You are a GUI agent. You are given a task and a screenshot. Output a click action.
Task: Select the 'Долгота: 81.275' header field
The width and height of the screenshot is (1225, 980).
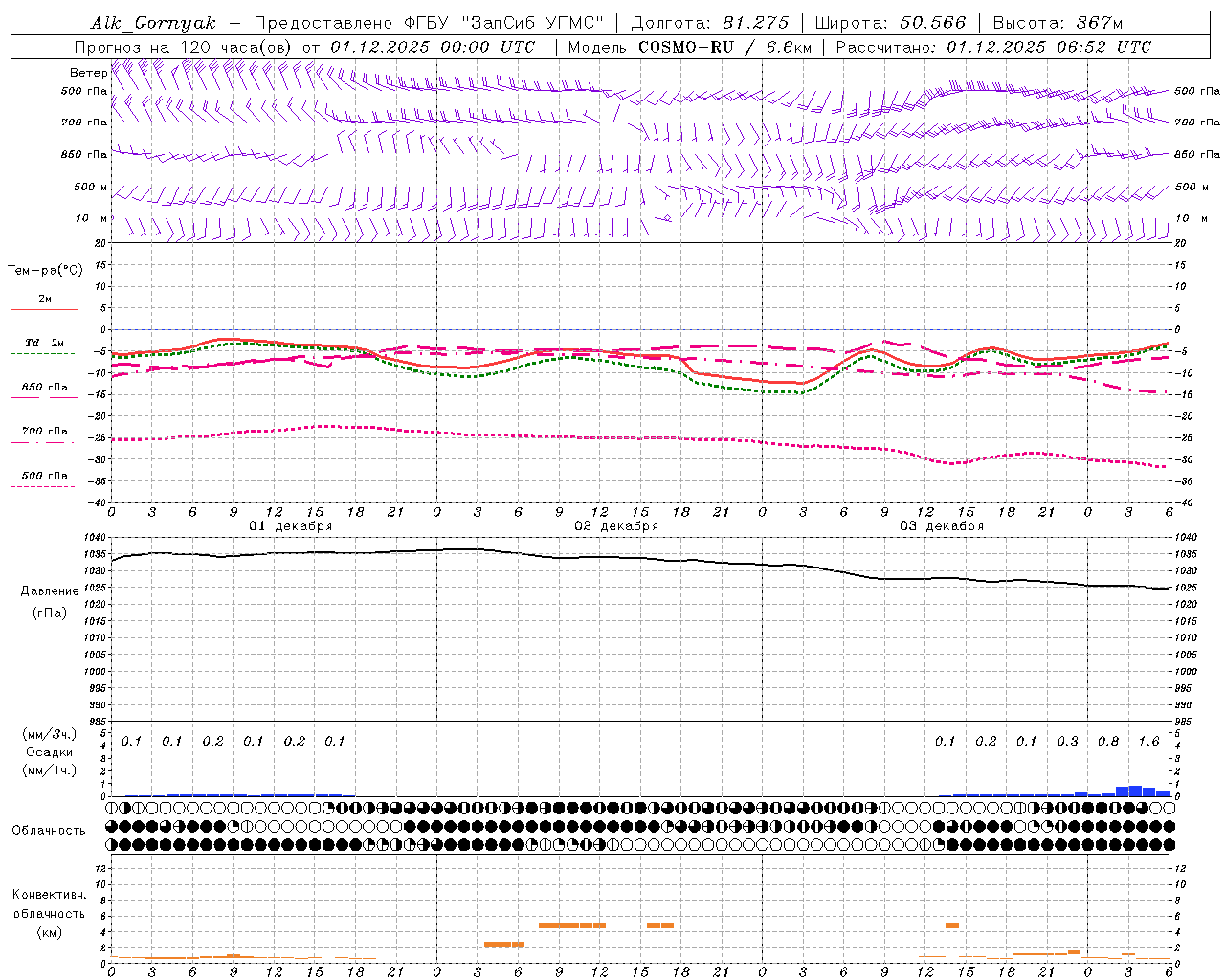[x=710, y=23]
